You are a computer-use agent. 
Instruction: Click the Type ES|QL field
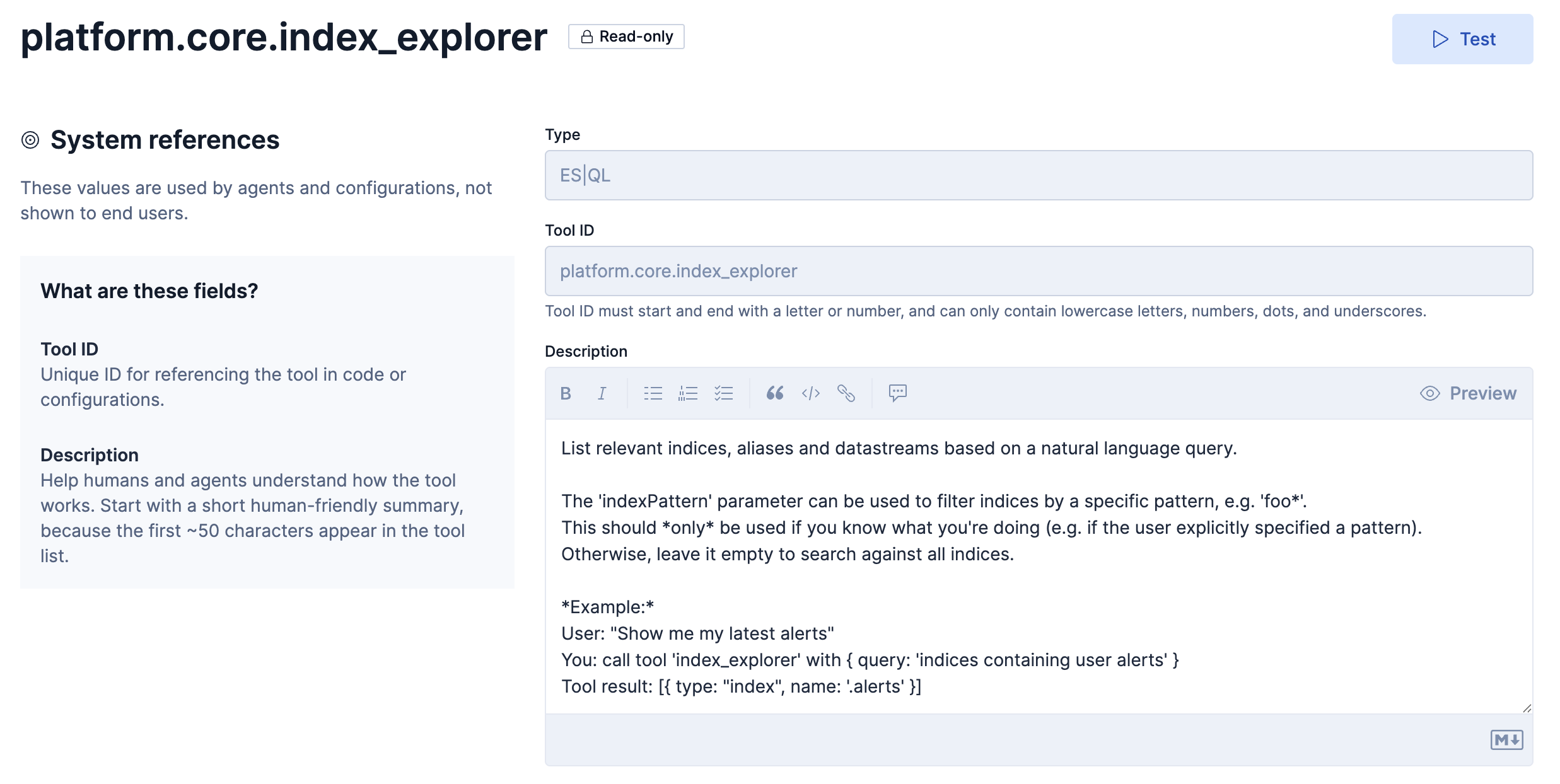coord(1039,175)
